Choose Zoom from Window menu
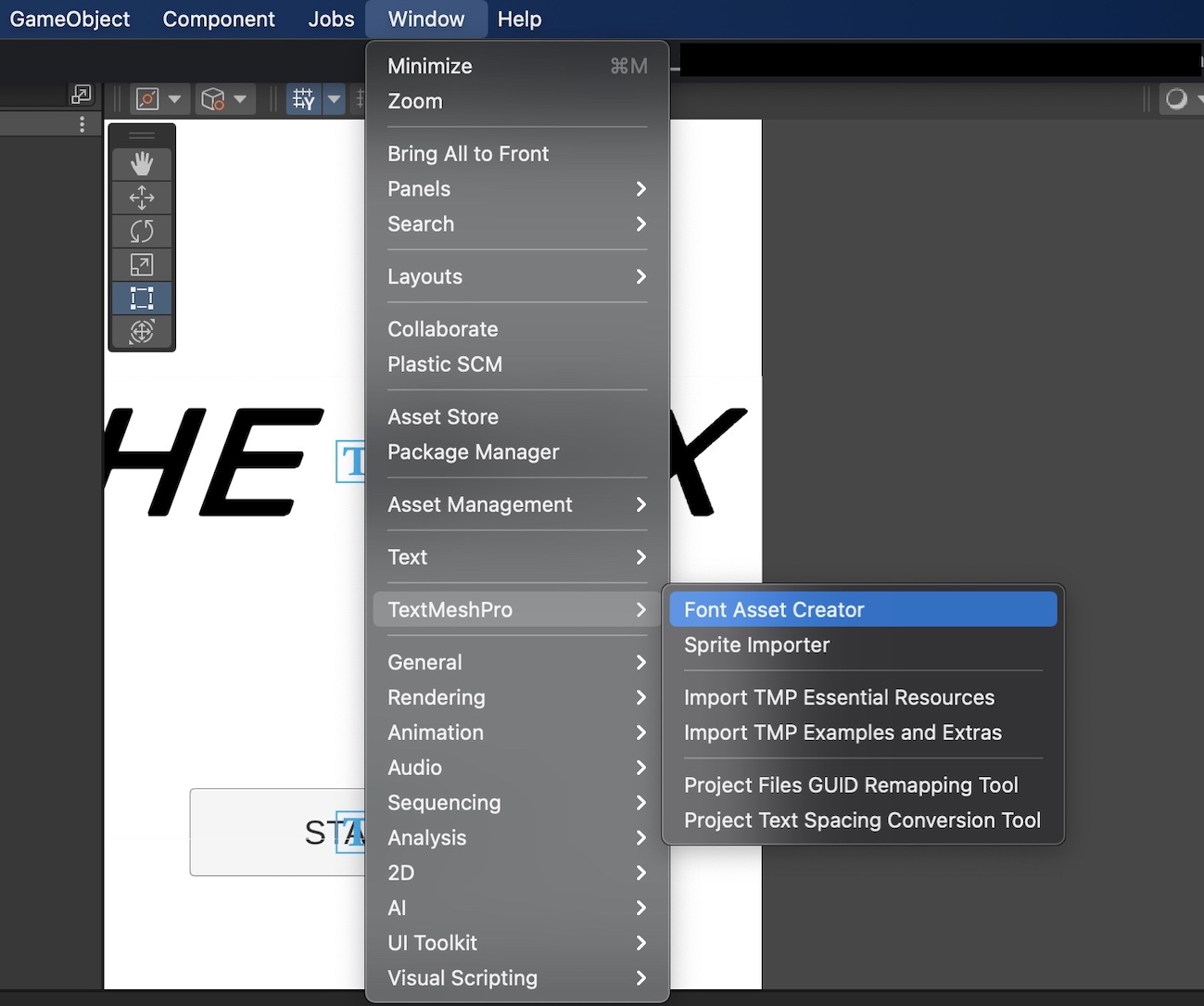1204x1006 pixels. point(517,101)
